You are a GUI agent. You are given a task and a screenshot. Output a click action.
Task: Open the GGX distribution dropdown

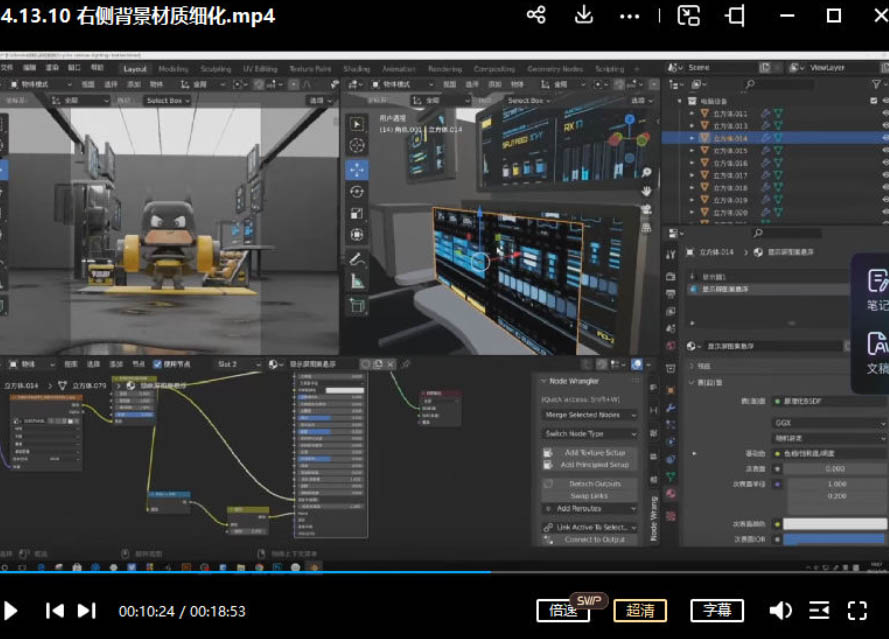click(x=830, y=423)
